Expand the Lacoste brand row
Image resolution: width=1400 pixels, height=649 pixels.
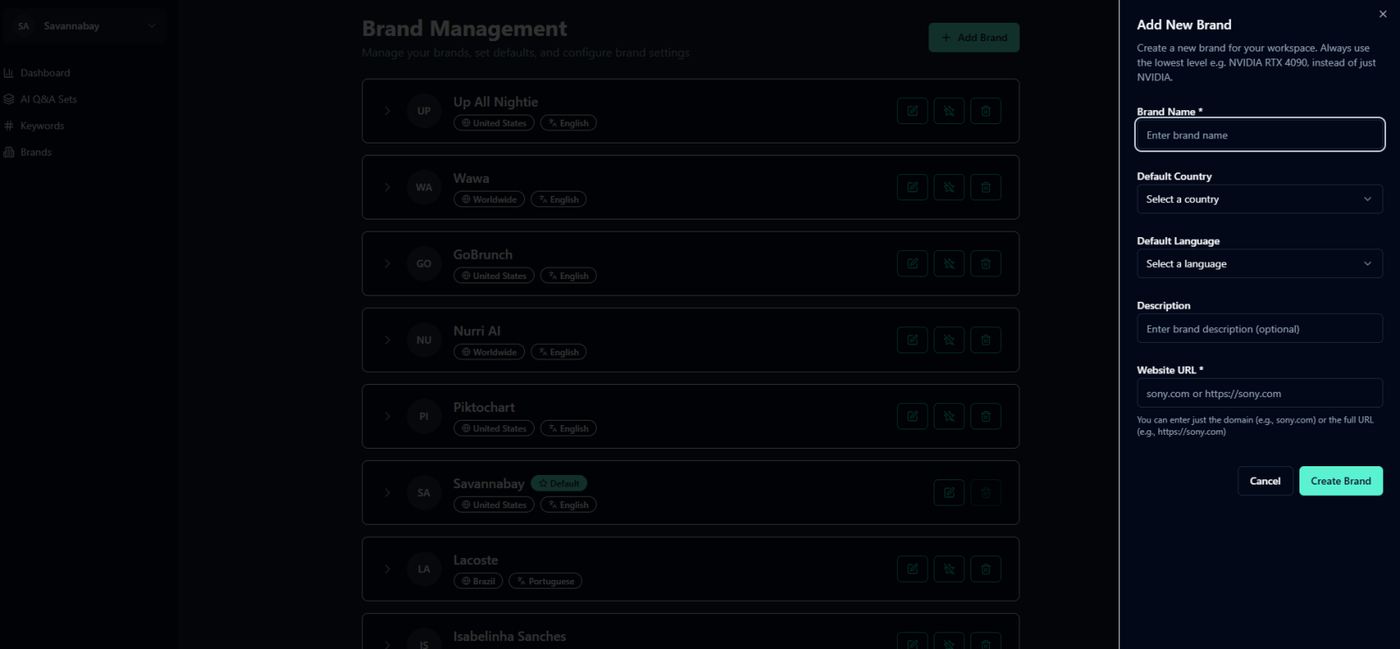[x=388, y=569]
